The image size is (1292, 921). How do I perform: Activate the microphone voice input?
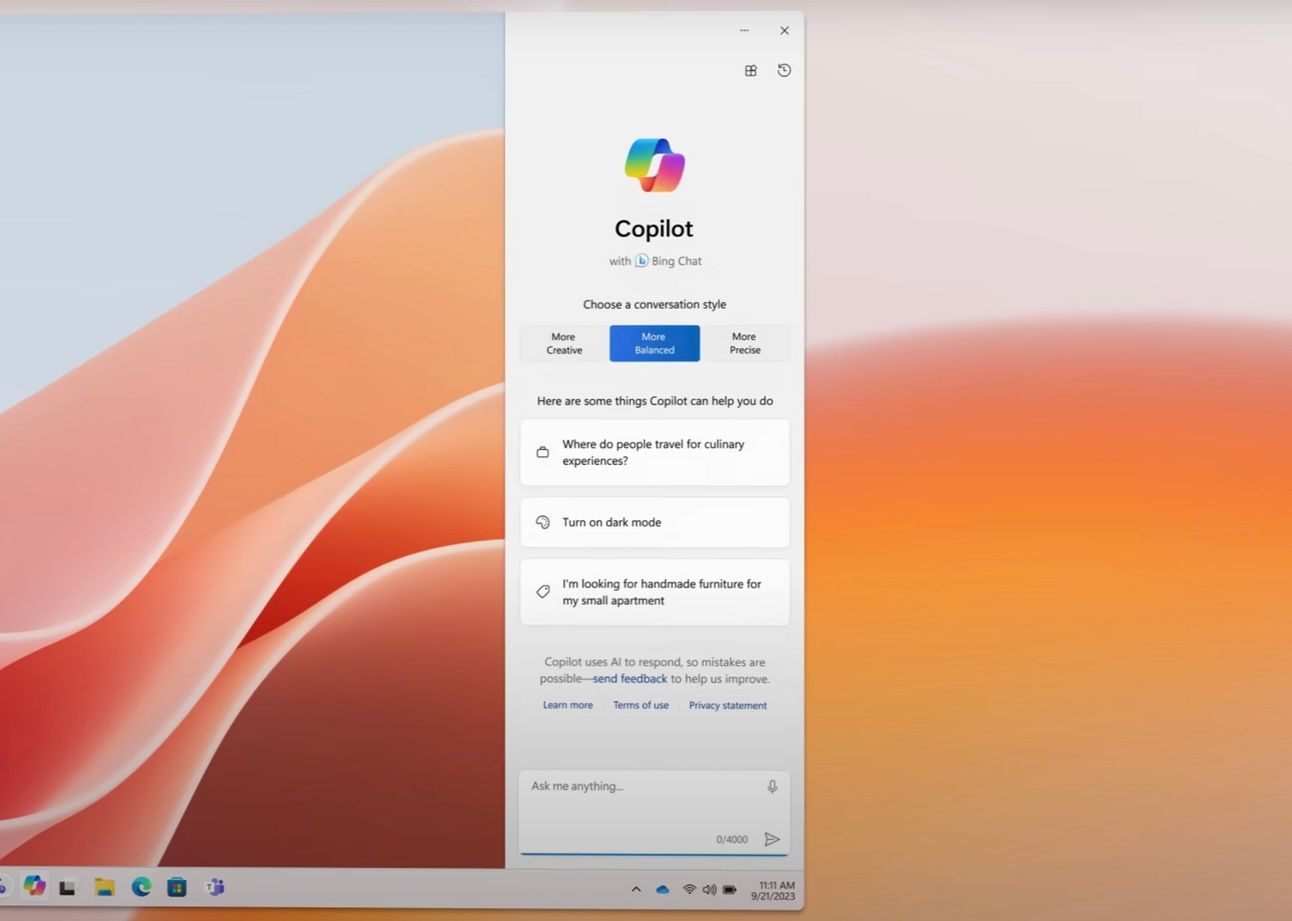click(x=772, y=787)
